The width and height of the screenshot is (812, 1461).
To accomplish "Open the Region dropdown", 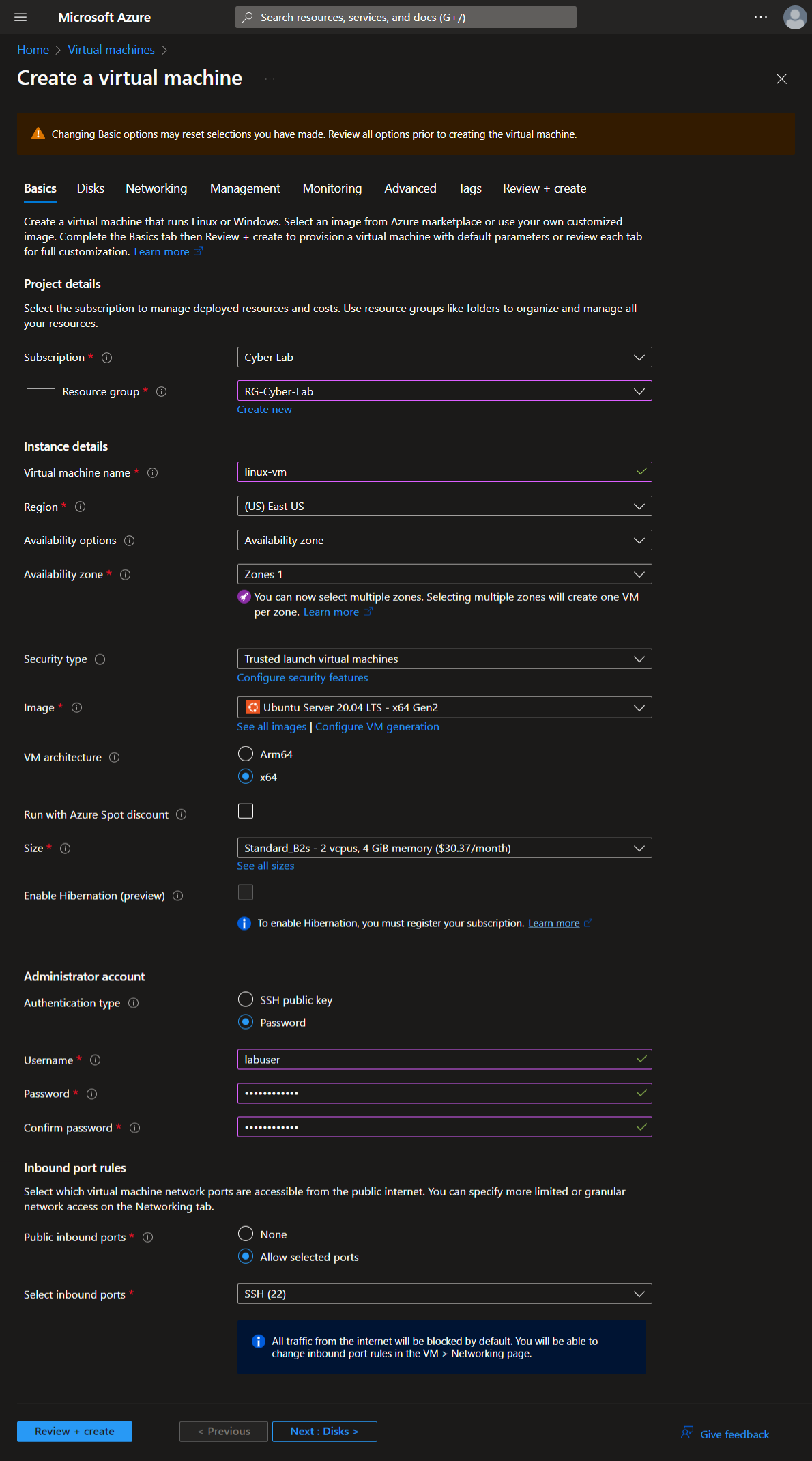I will (444, 507).
